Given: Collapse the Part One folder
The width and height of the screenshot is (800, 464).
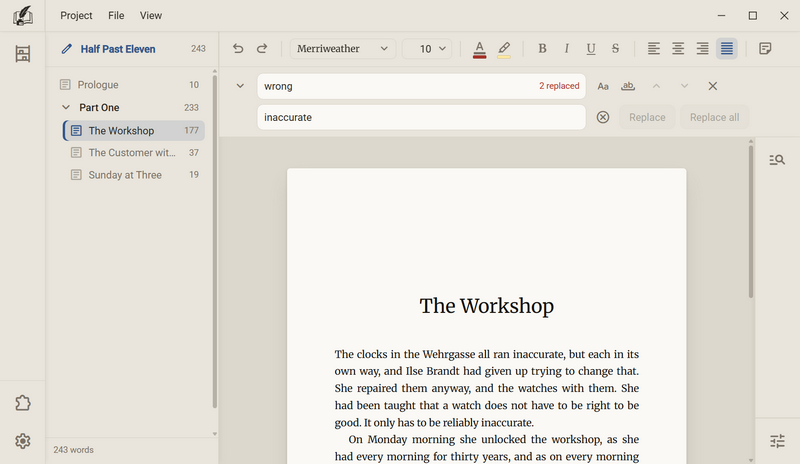Looking at the screenshot, I should [66, 107].
